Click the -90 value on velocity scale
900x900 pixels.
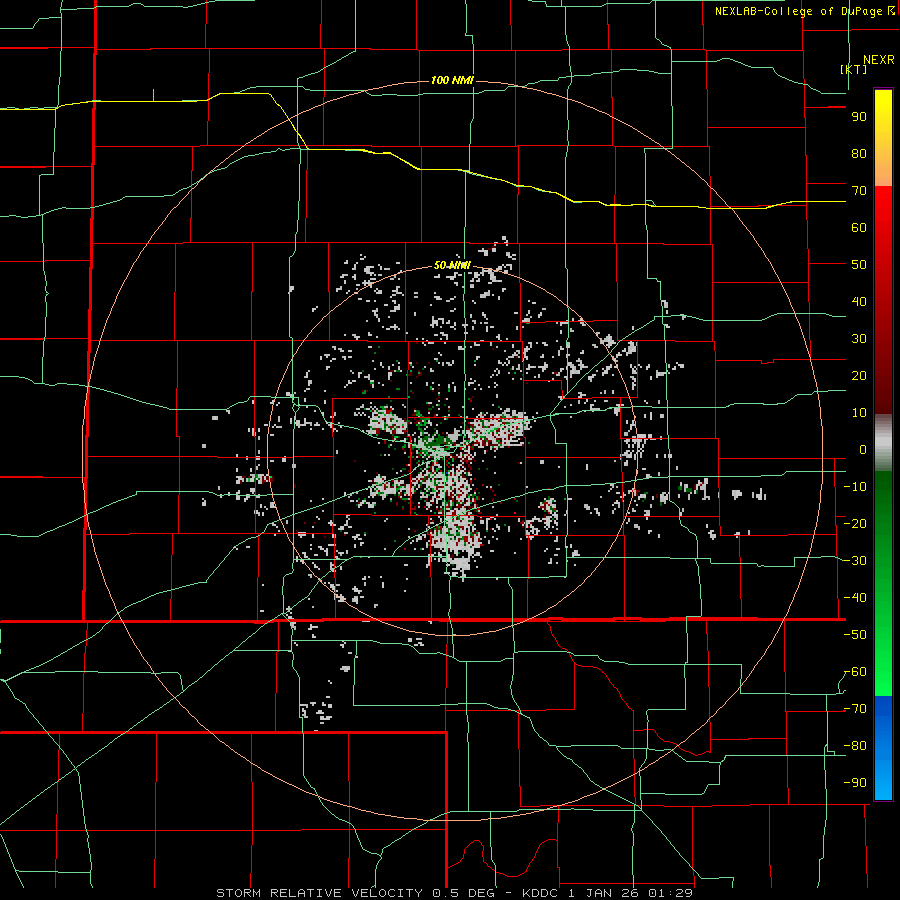(x=855, y=783)
